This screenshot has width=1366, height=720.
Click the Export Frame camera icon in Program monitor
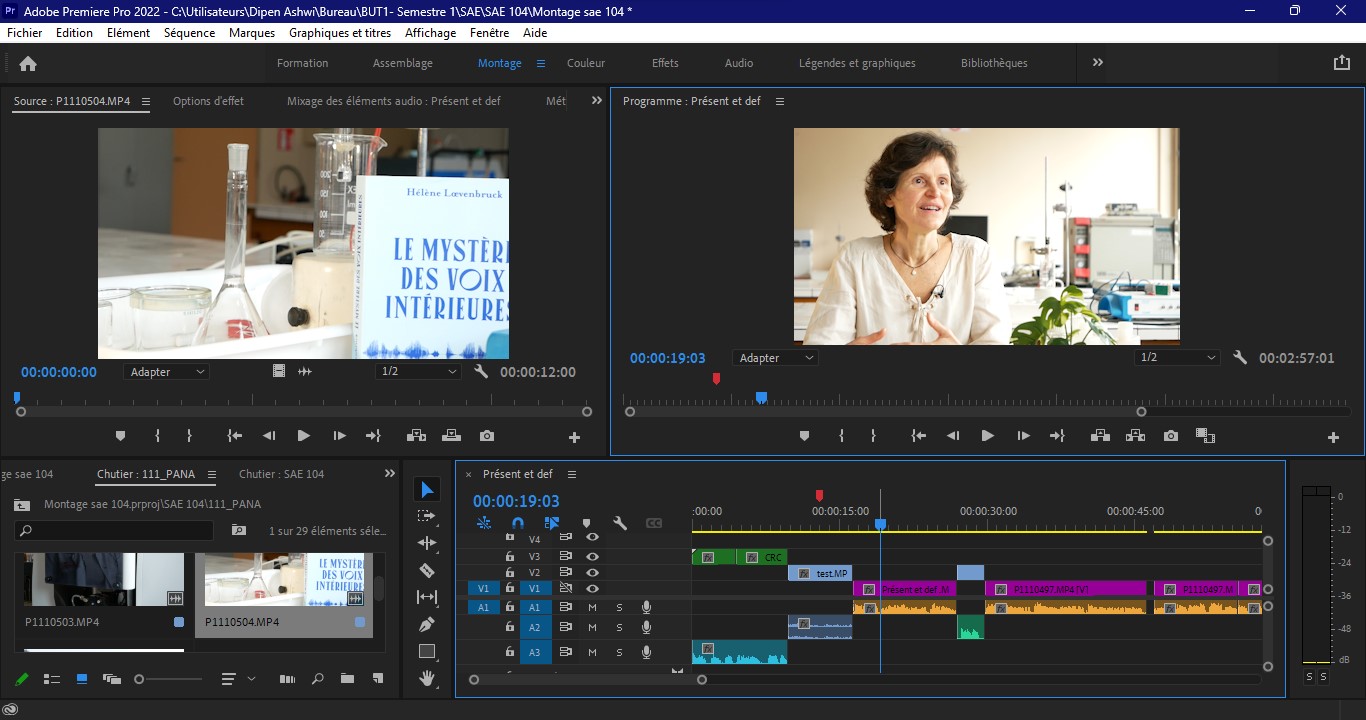click(1170, 436)
